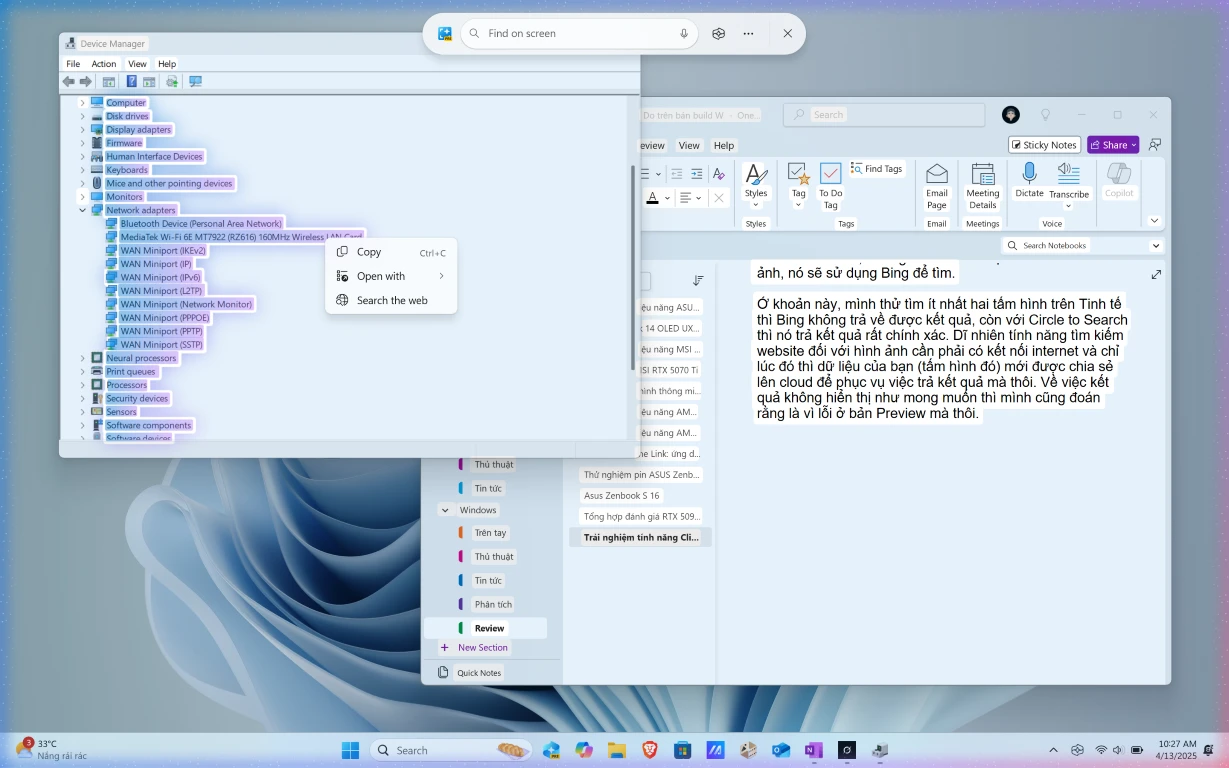Click the Update driver icon in Device Manager toolbar

pyautogui.click(x=172, y=82)
